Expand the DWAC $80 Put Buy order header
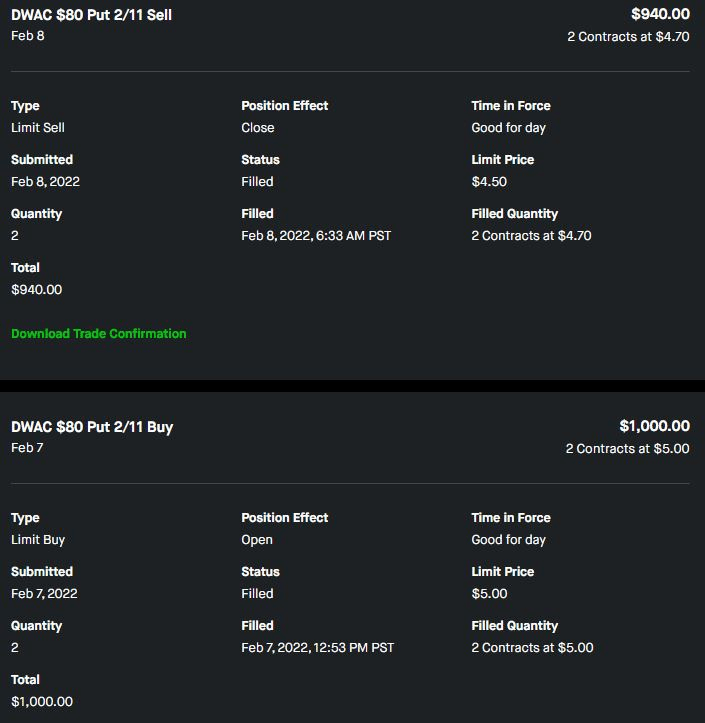Viewport: 705px width, 723px height. coord(92,427)
